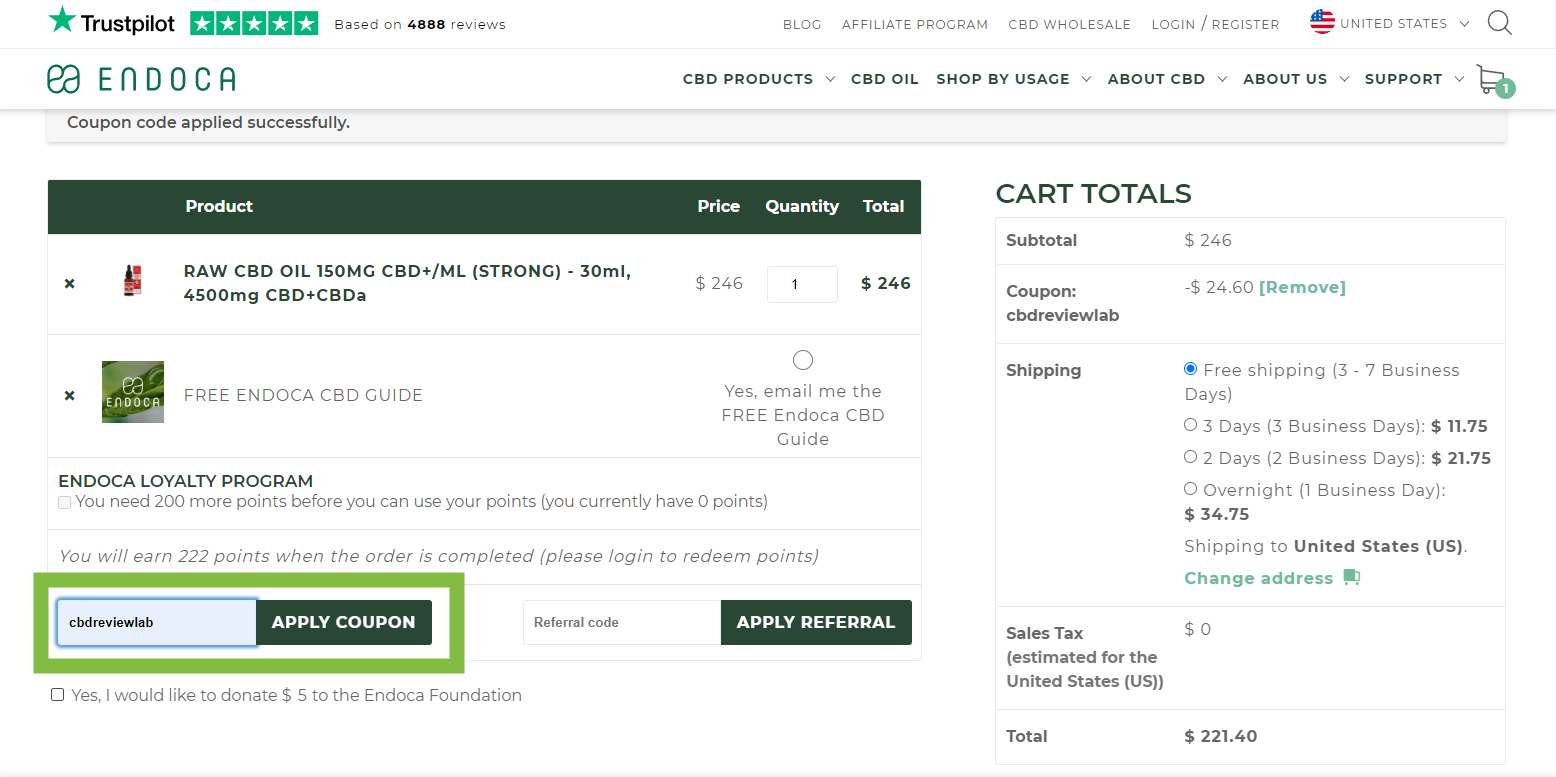Open the United States country selector
The image size is (1556, 777).
[x=1390, y=23]
